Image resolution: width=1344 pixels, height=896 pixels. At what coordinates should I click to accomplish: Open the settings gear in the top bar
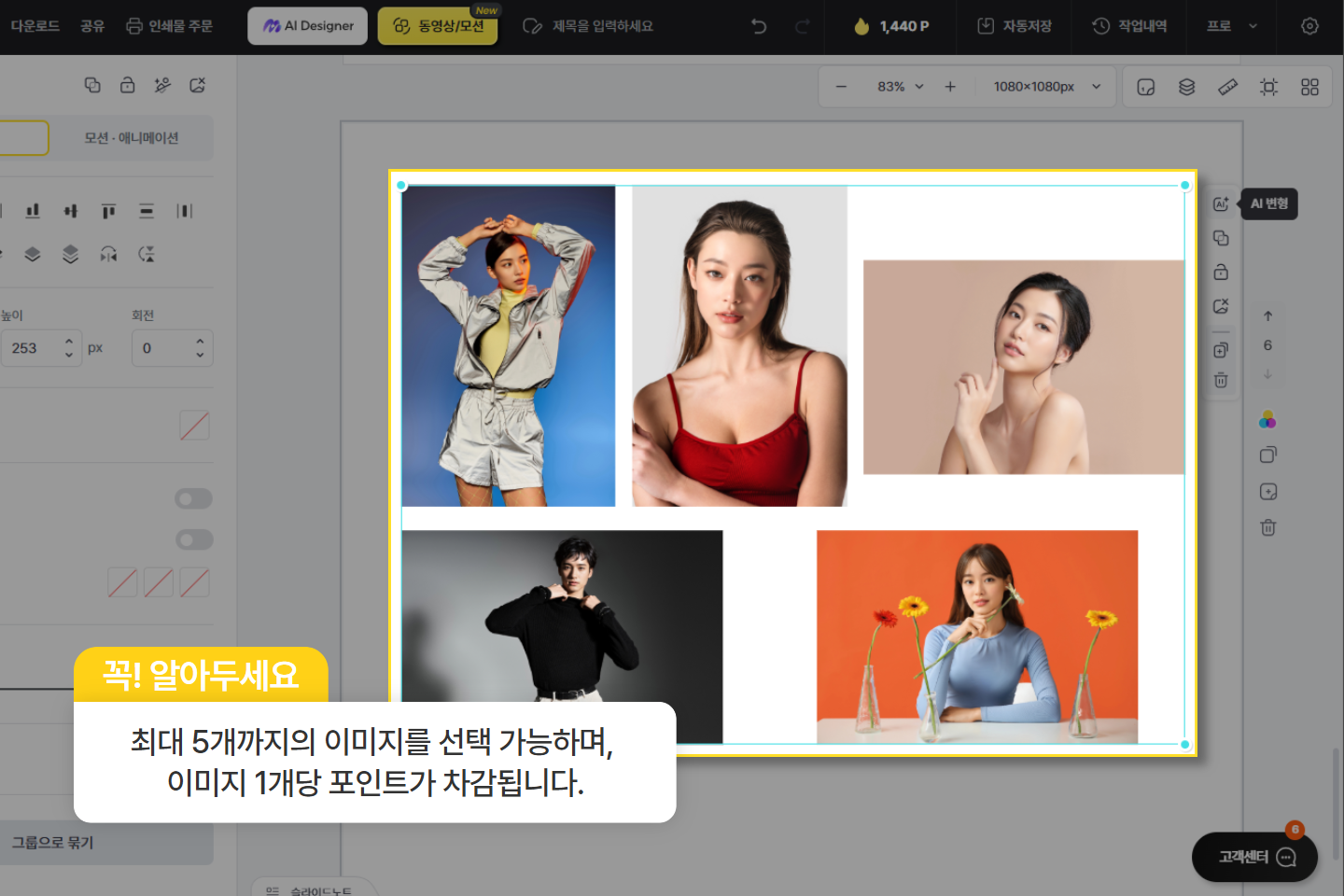coord(1309,26)
